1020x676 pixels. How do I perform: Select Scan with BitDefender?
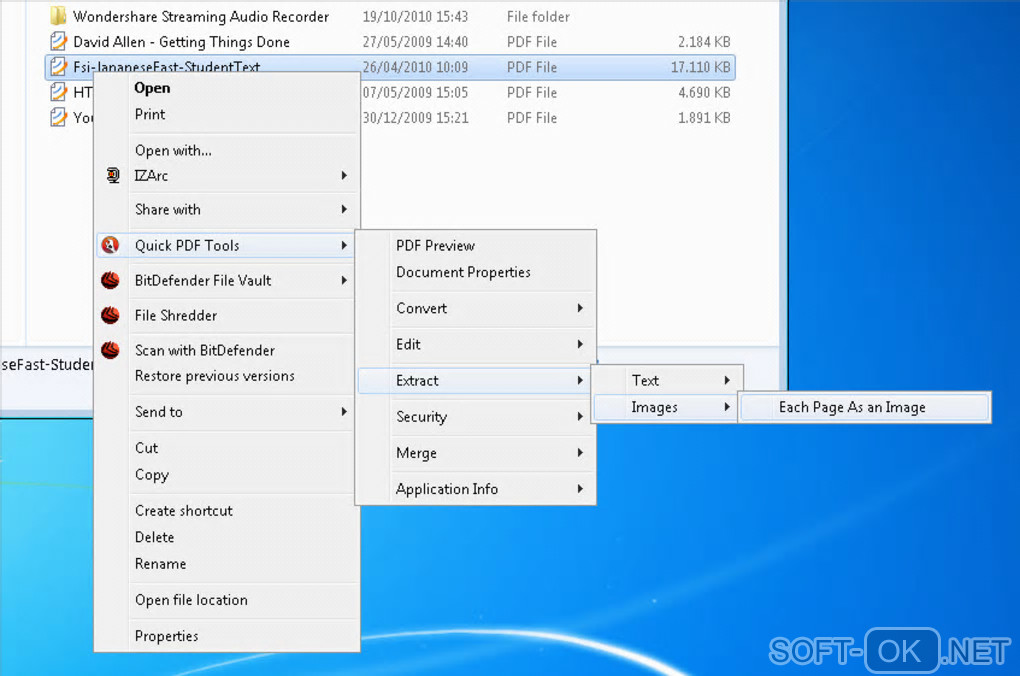pyautogui.click(x=205, y=350)
